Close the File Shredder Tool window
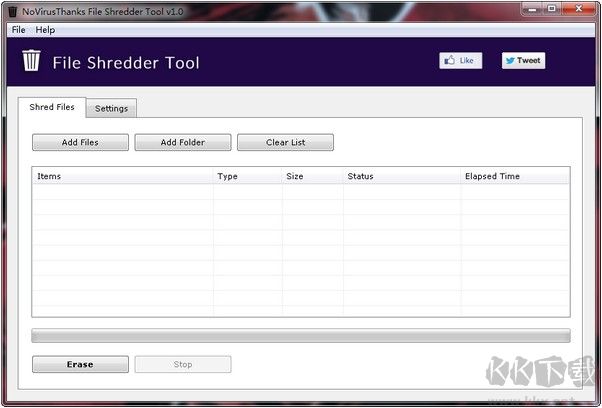The height and width of the screenshot is (408, 602). [x=579, y=9]
